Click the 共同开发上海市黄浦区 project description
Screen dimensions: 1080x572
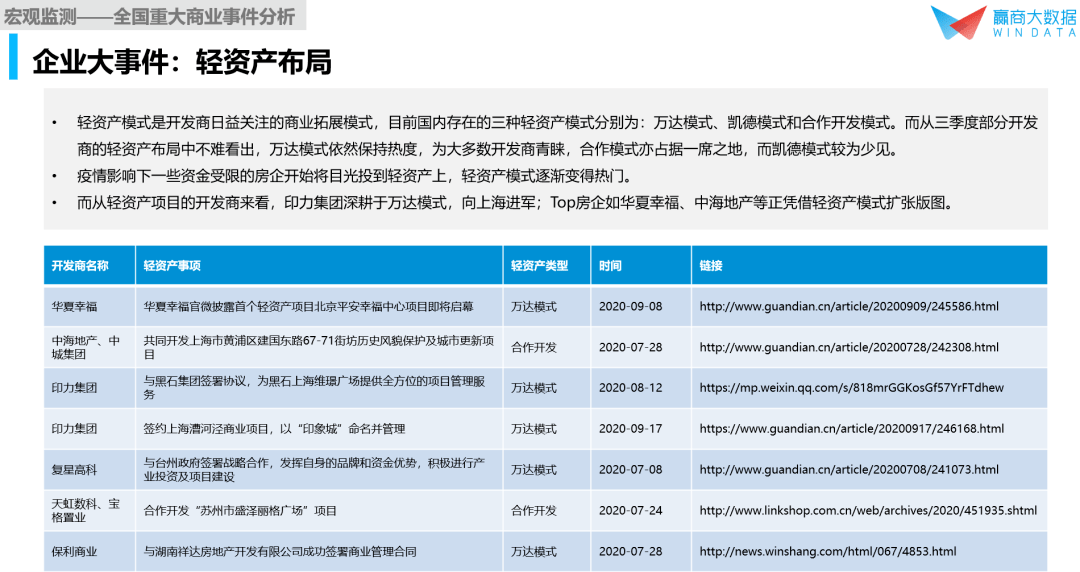tap(319, 347)
